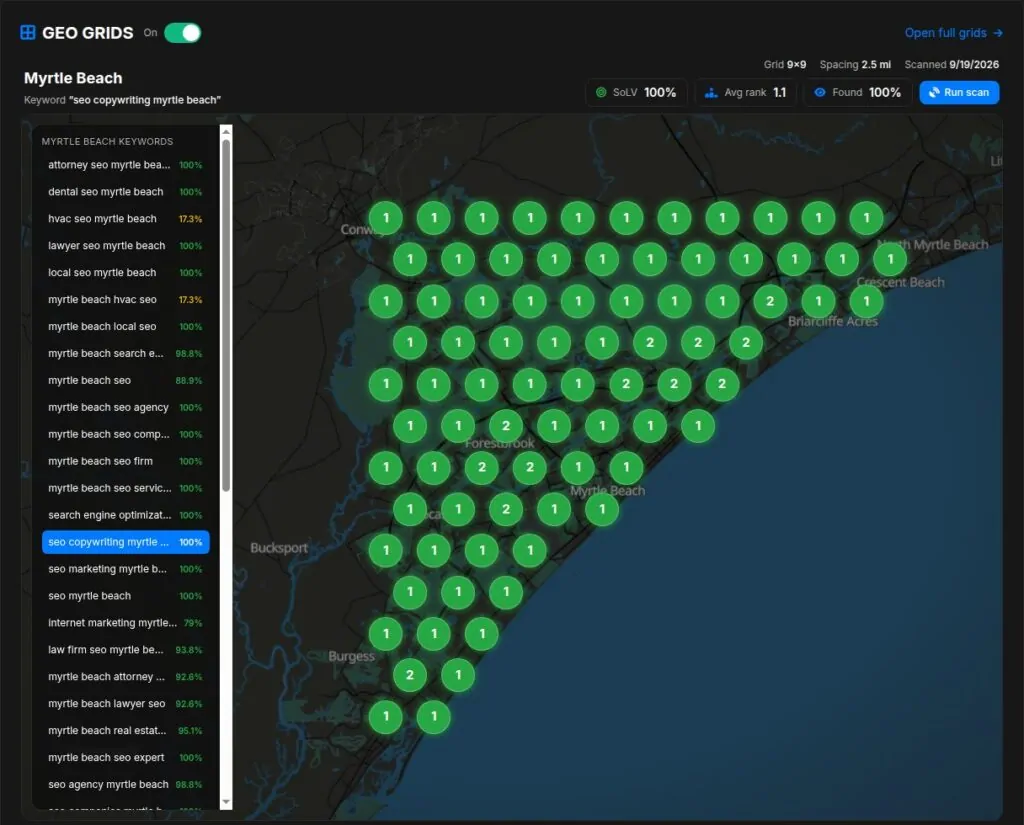The image size is (1024, 825).
Task: Click the arrow icon beside Open full grids
Action: (x=998, y=33)
